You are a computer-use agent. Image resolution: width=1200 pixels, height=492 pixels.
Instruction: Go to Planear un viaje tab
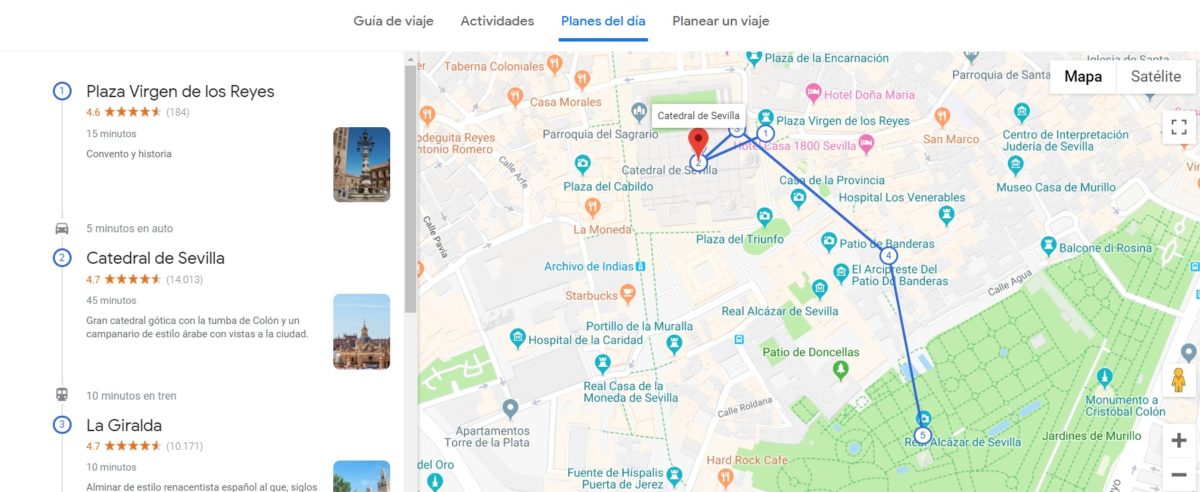click(721, 21)
